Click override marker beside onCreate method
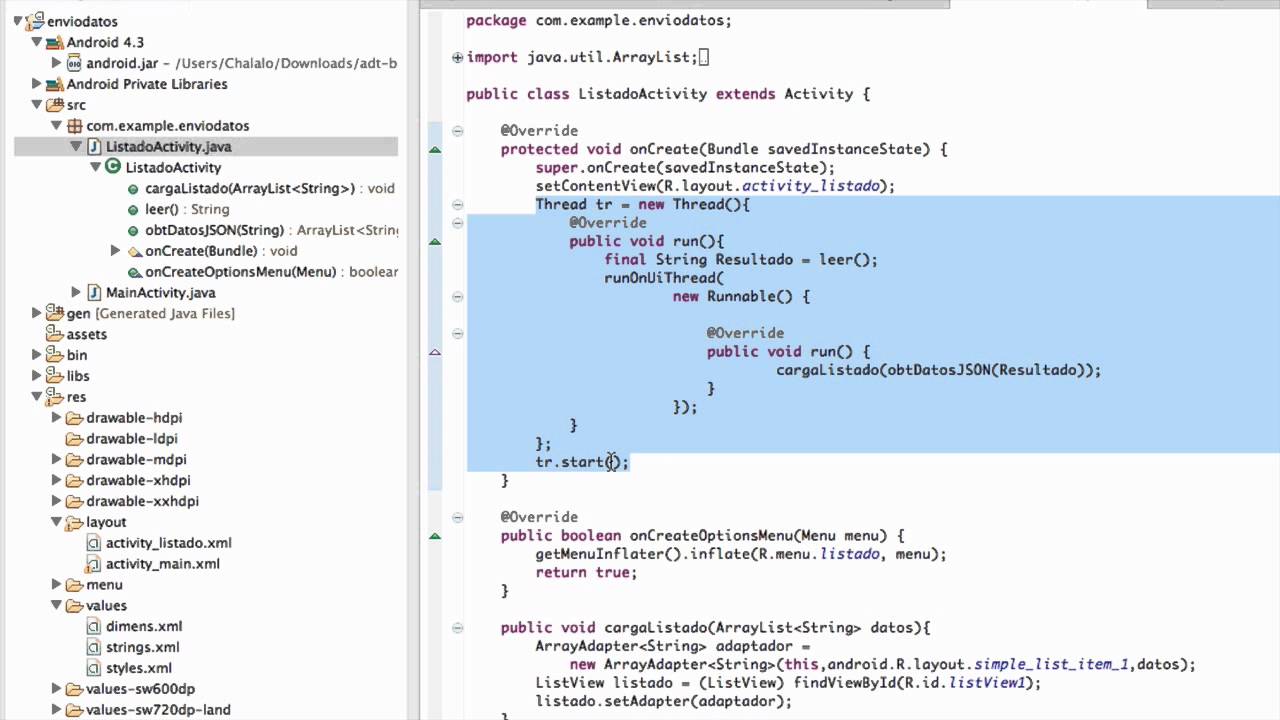1280x720 pixels. 435,149
